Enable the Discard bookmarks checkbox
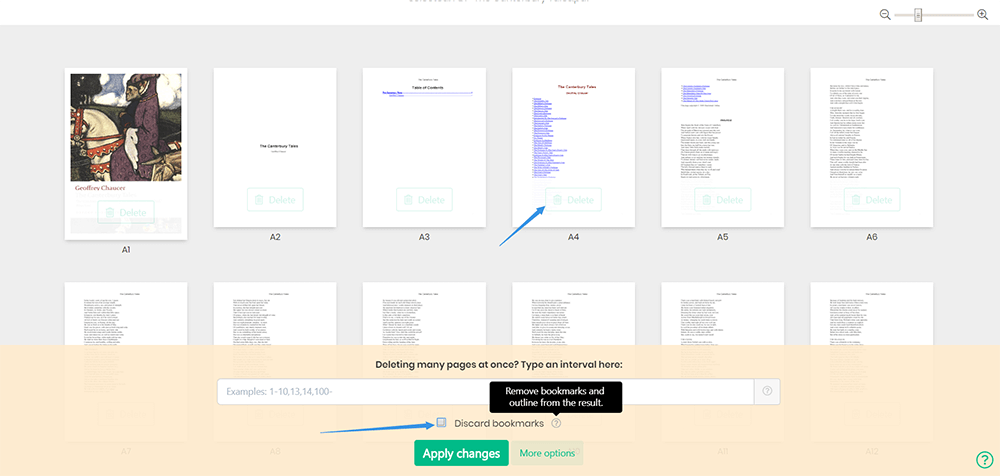This screenshot has height=476, width=1000. [441, 423]
